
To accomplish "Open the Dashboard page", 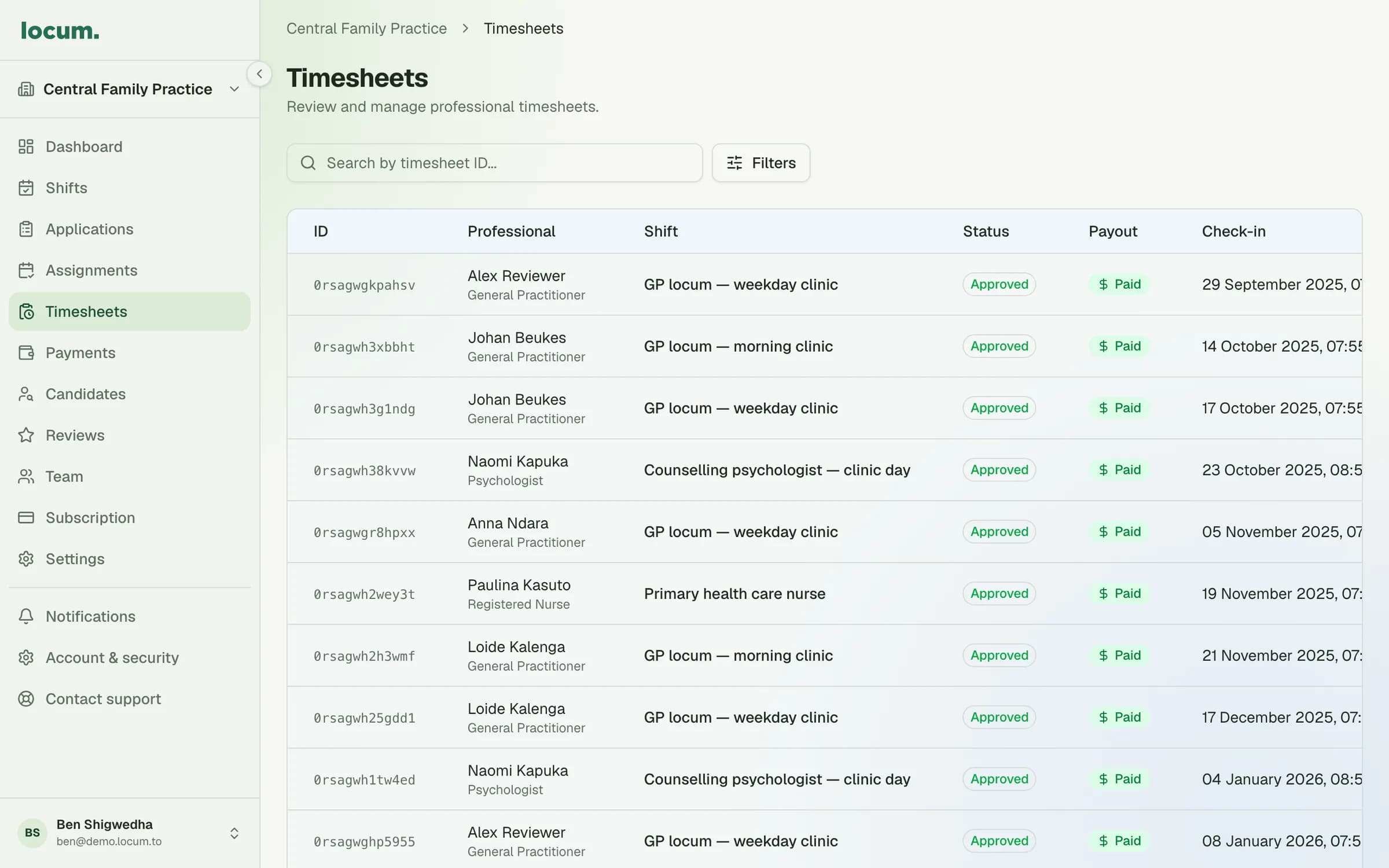I will (129, 146).
